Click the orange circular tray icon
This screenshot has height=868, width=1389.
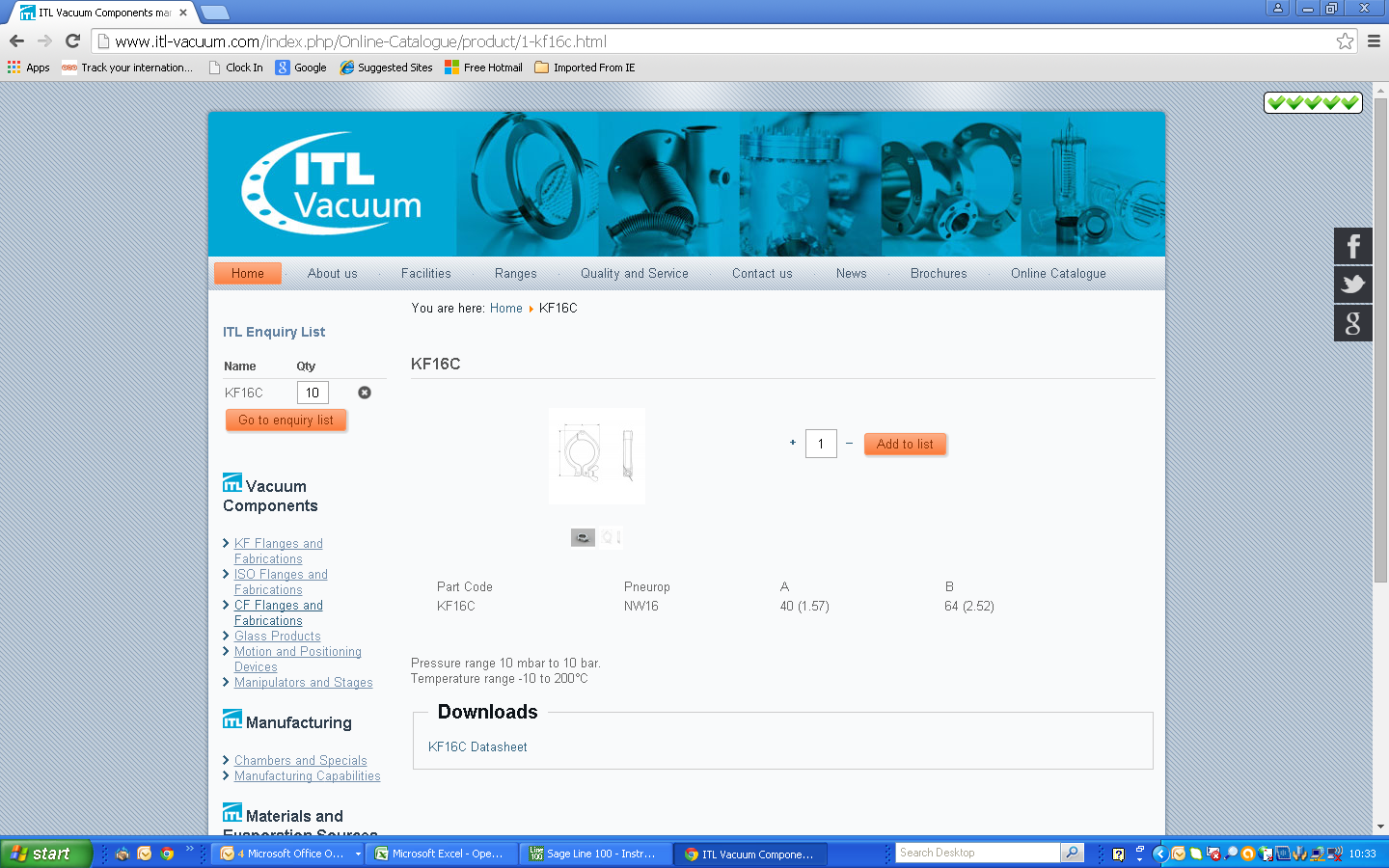coord(1248,854)
